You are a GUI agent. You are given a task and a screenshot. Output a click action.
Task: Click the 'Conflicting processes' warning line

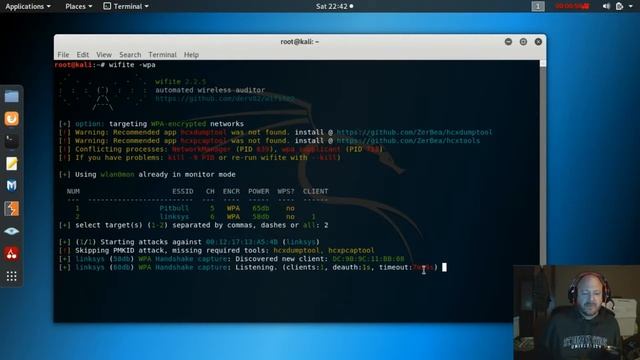tap(220, 149)
